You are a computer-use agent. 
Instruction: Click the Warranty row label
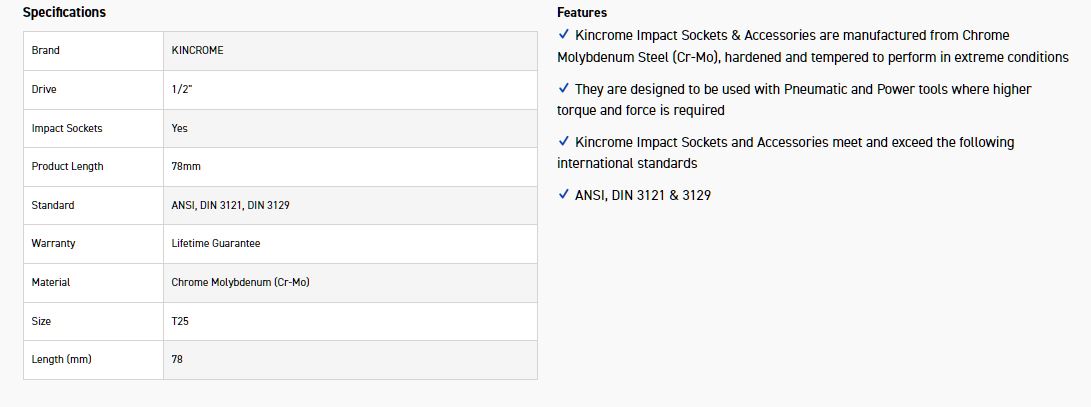[x=53, y=244]
